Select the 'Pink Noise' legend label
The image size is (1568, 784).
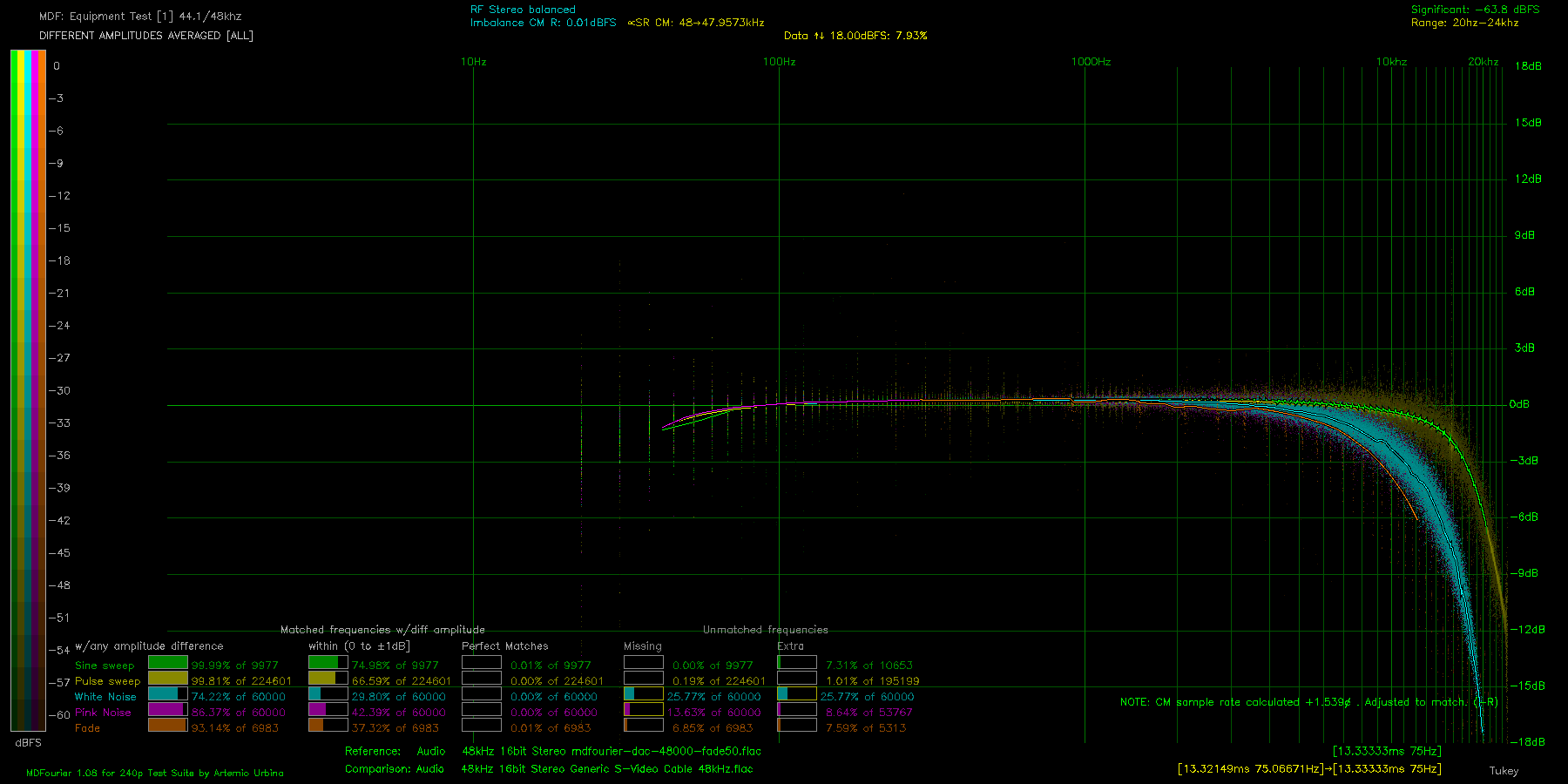(x=103, y=713)
